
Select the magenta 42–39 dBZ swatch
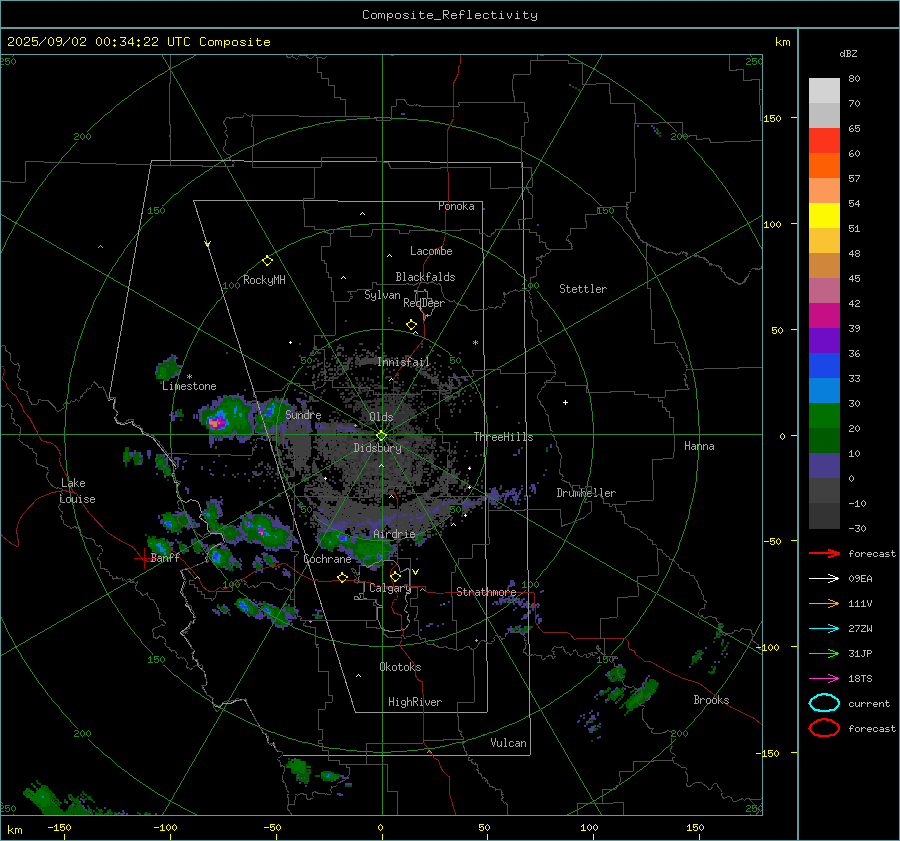824,316
